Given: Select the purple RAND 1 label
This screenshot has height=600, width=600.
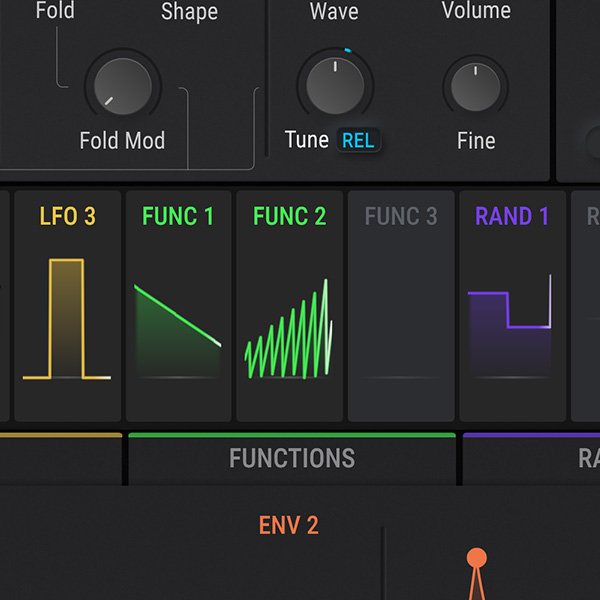Looking at the screenshot, I should point(512,216).
